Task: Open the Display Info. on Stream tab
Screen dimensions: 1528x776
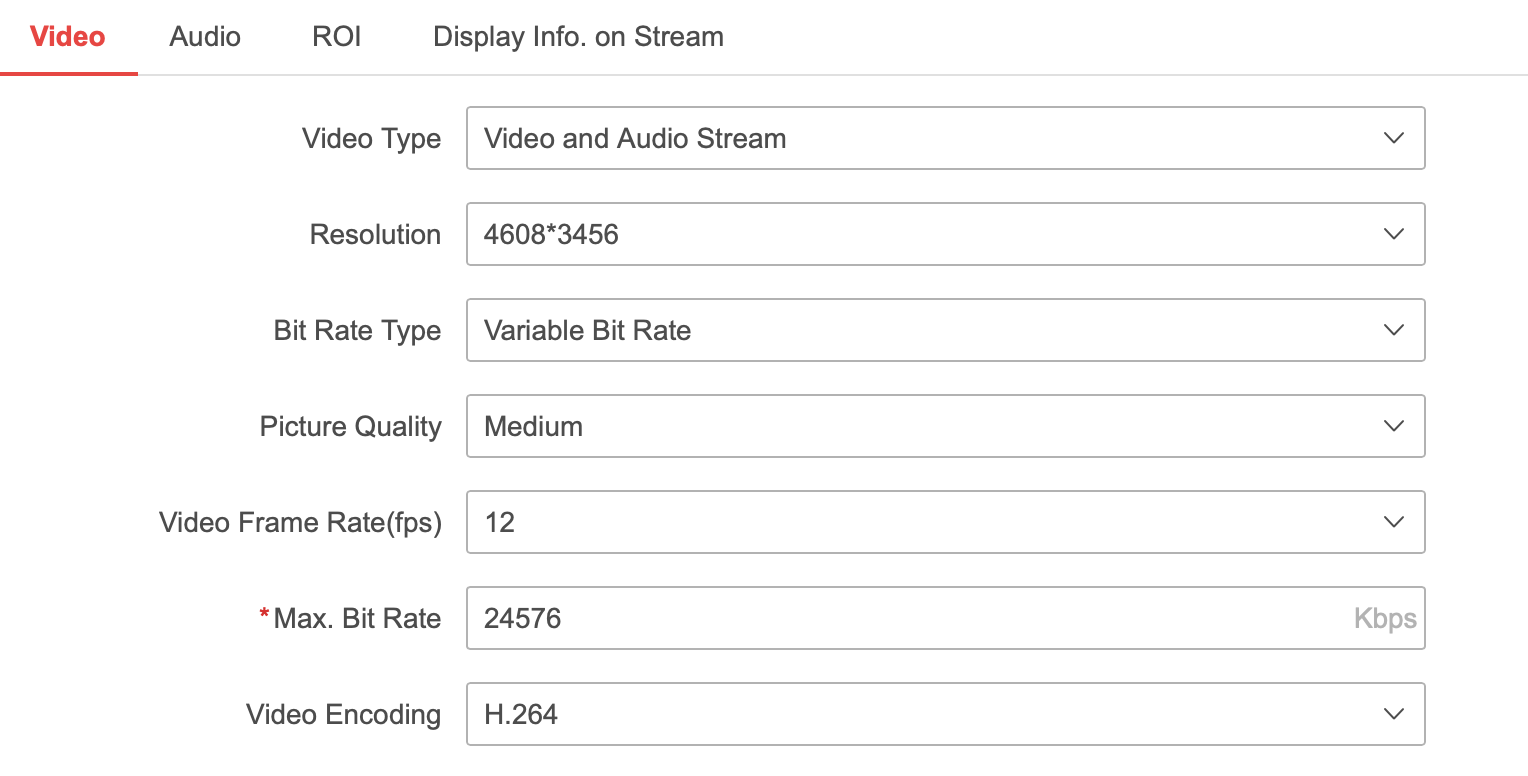Action: click(x=578, y=36)
